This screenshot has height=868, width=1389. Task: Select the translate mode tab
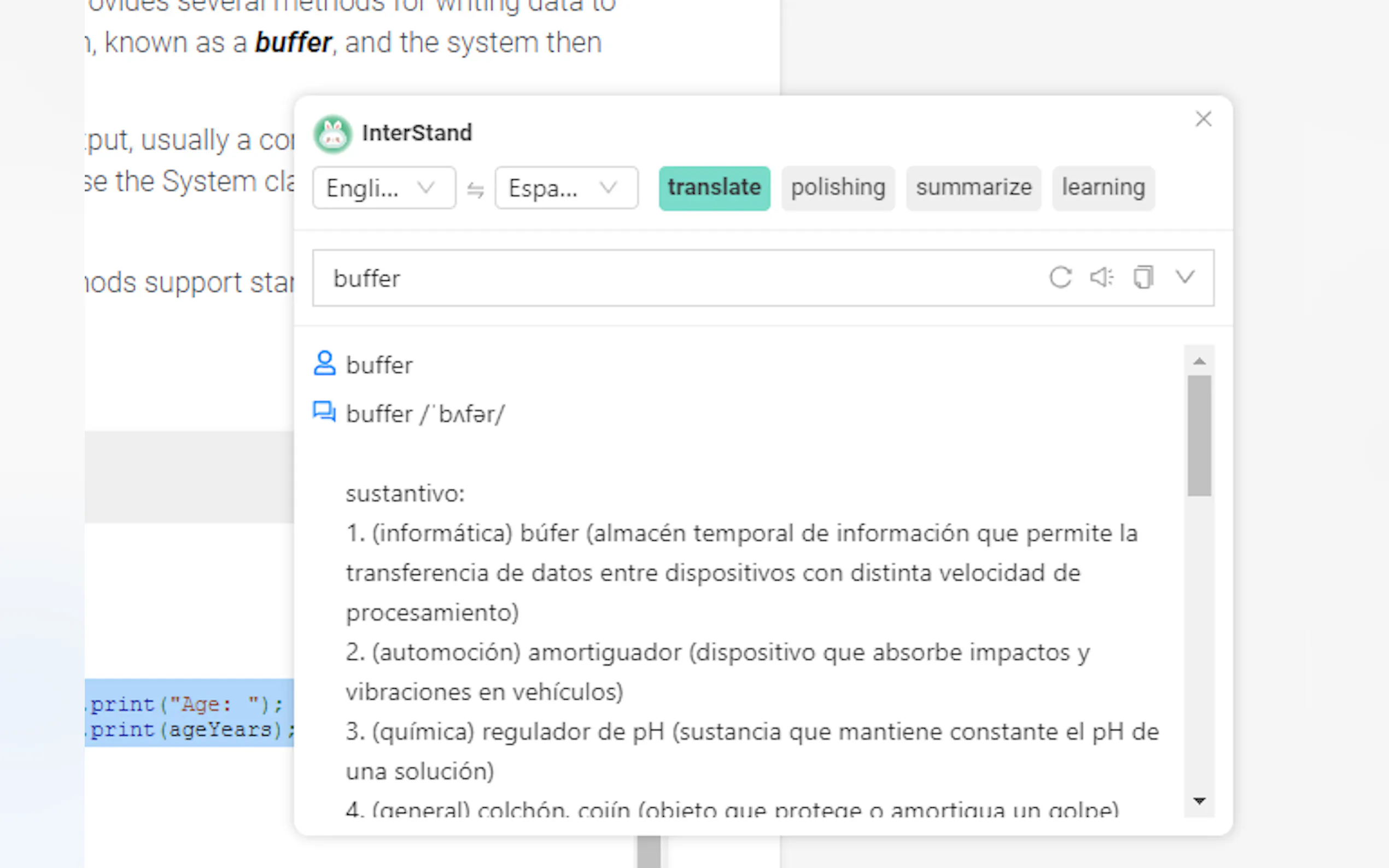coord(714,187)
